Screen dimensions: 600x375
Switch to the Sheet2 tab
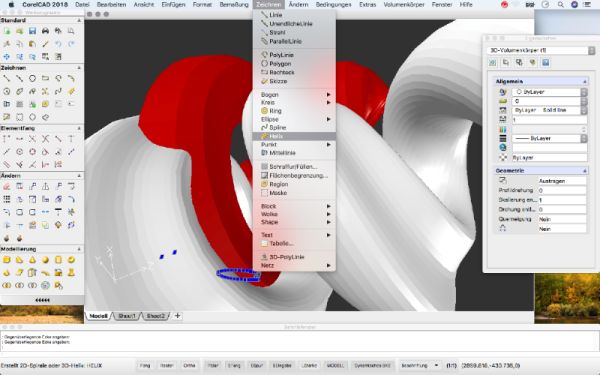[x=156, y=316]
